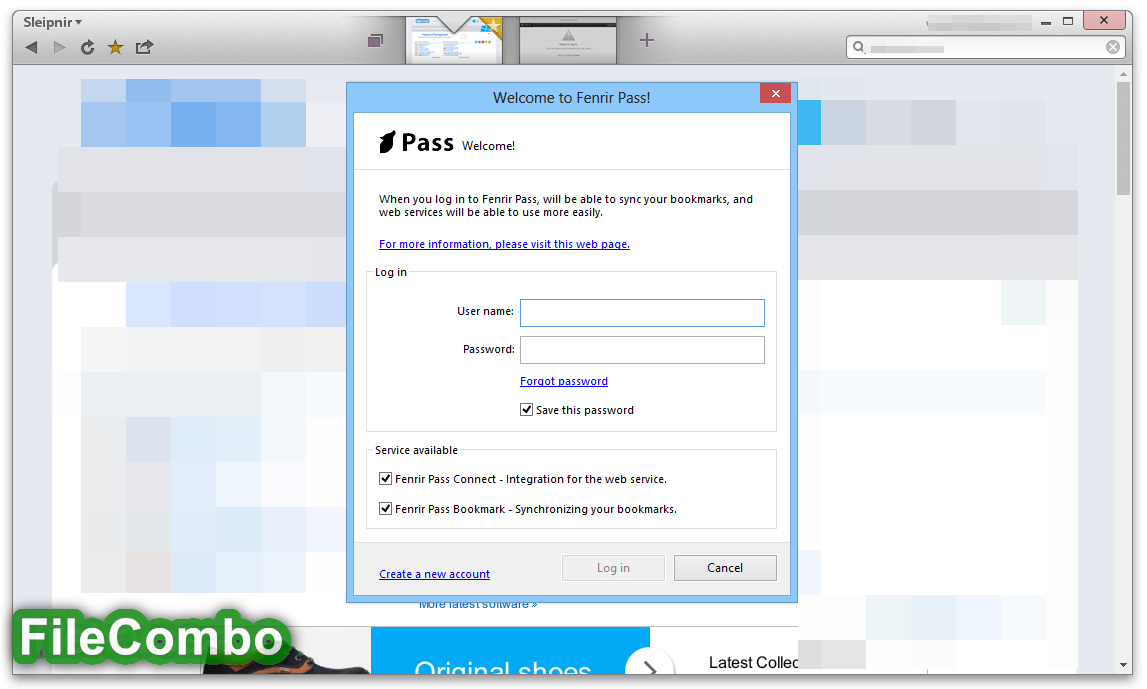Switch to the second tab thumbnail
This screenshot has height=689, width=1147.
click(x=568, y=41)
